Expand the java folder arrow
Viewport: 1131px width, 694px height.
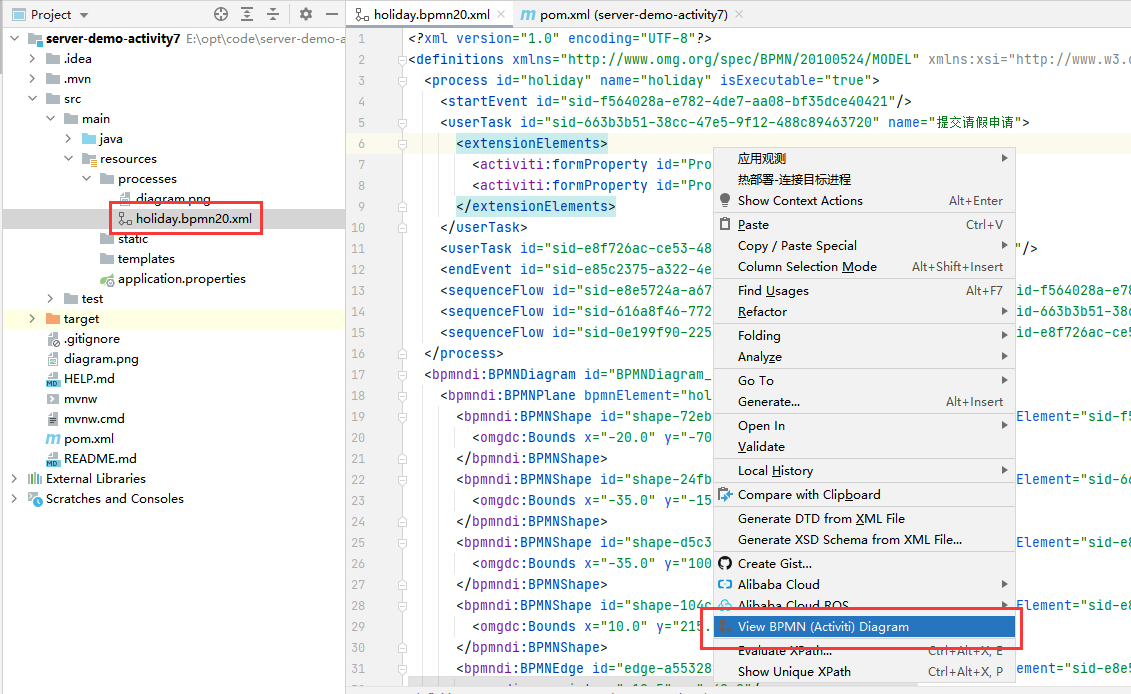[x=69, y=139]
